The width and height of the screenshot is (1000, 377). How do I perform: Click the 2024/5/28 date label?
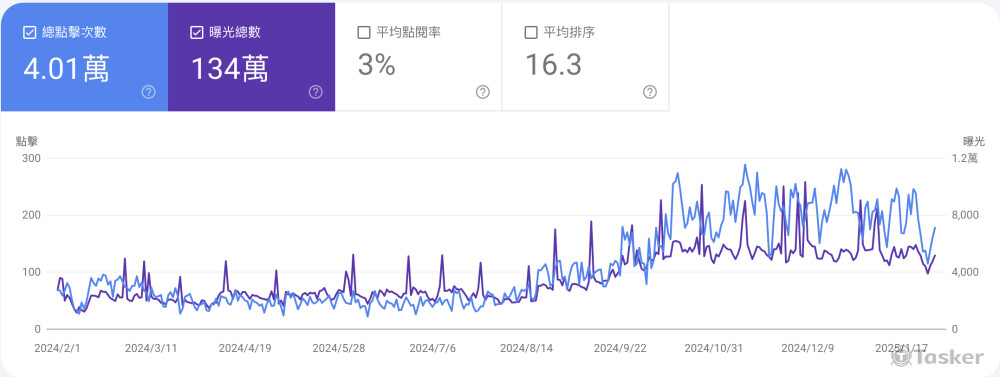(x=339, y=349)
